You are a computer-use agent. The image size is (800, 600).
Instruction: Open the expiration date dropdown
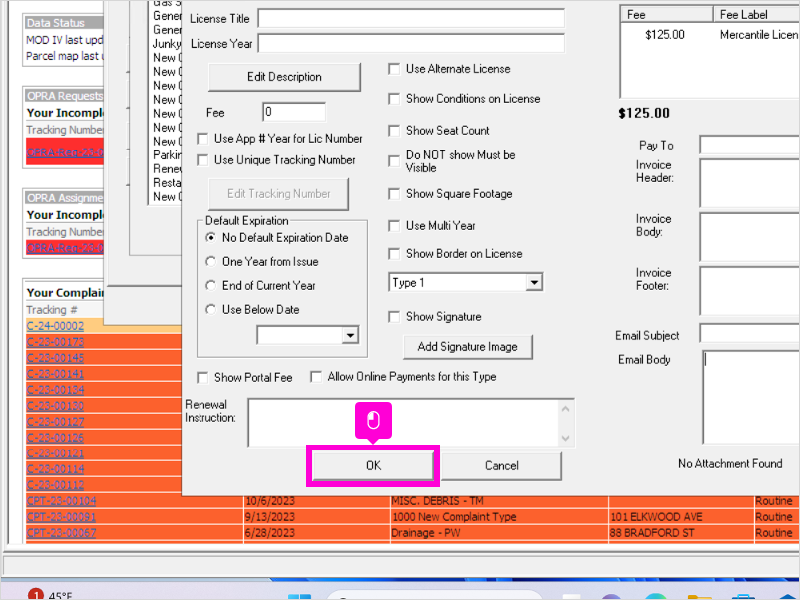[350, 336]
